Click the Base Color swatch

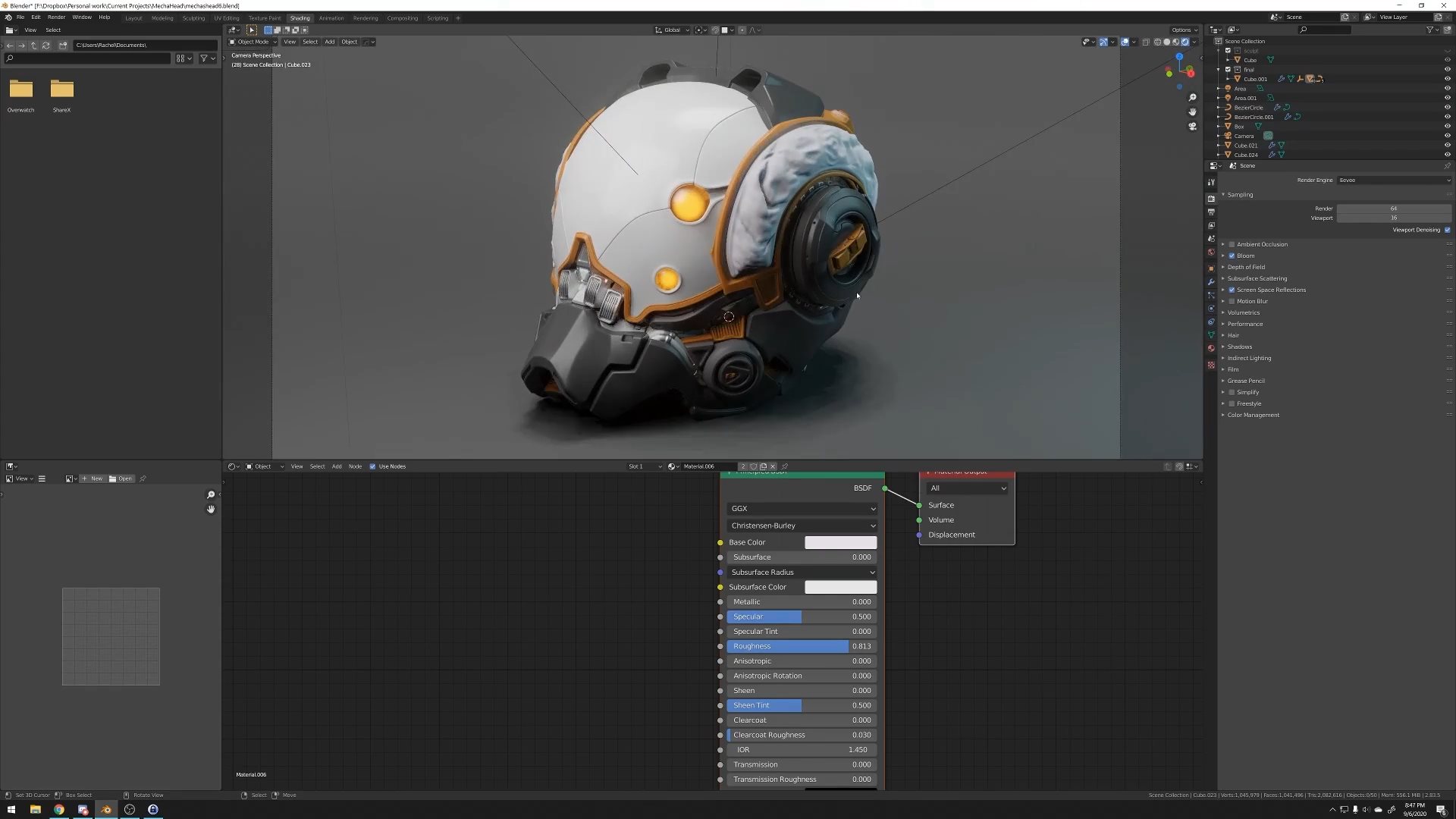[840, 542]
